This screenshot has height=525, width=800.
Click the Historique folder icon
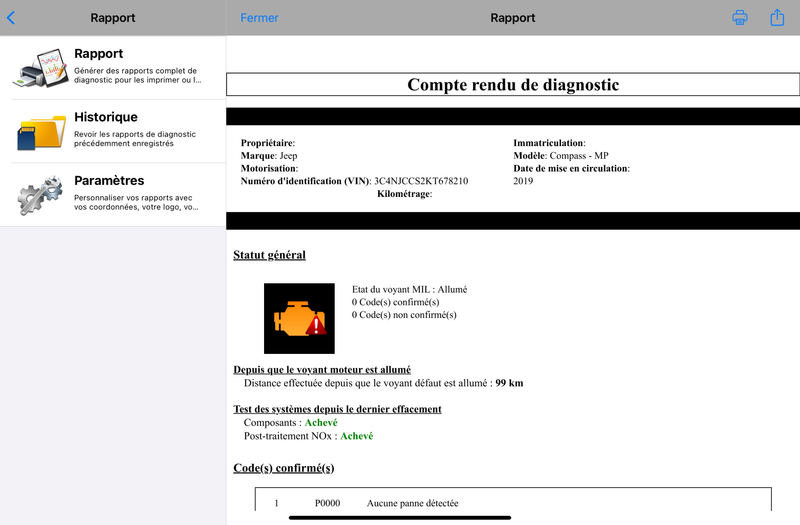click(x=41, y=132)
